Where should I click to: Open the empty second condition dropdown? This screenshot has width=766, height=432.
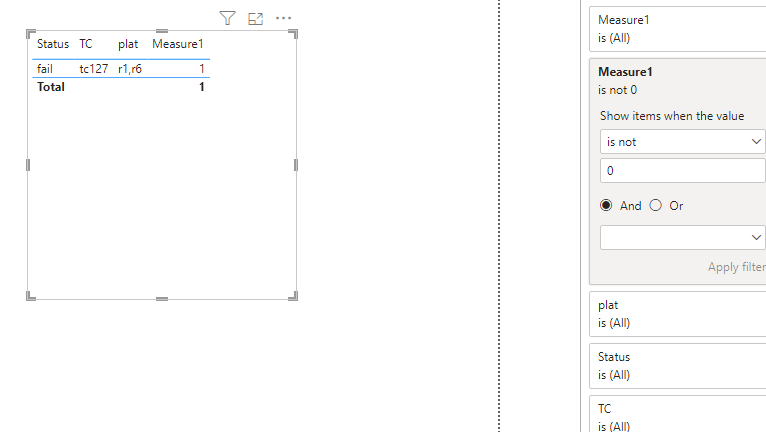pos(682,238)
